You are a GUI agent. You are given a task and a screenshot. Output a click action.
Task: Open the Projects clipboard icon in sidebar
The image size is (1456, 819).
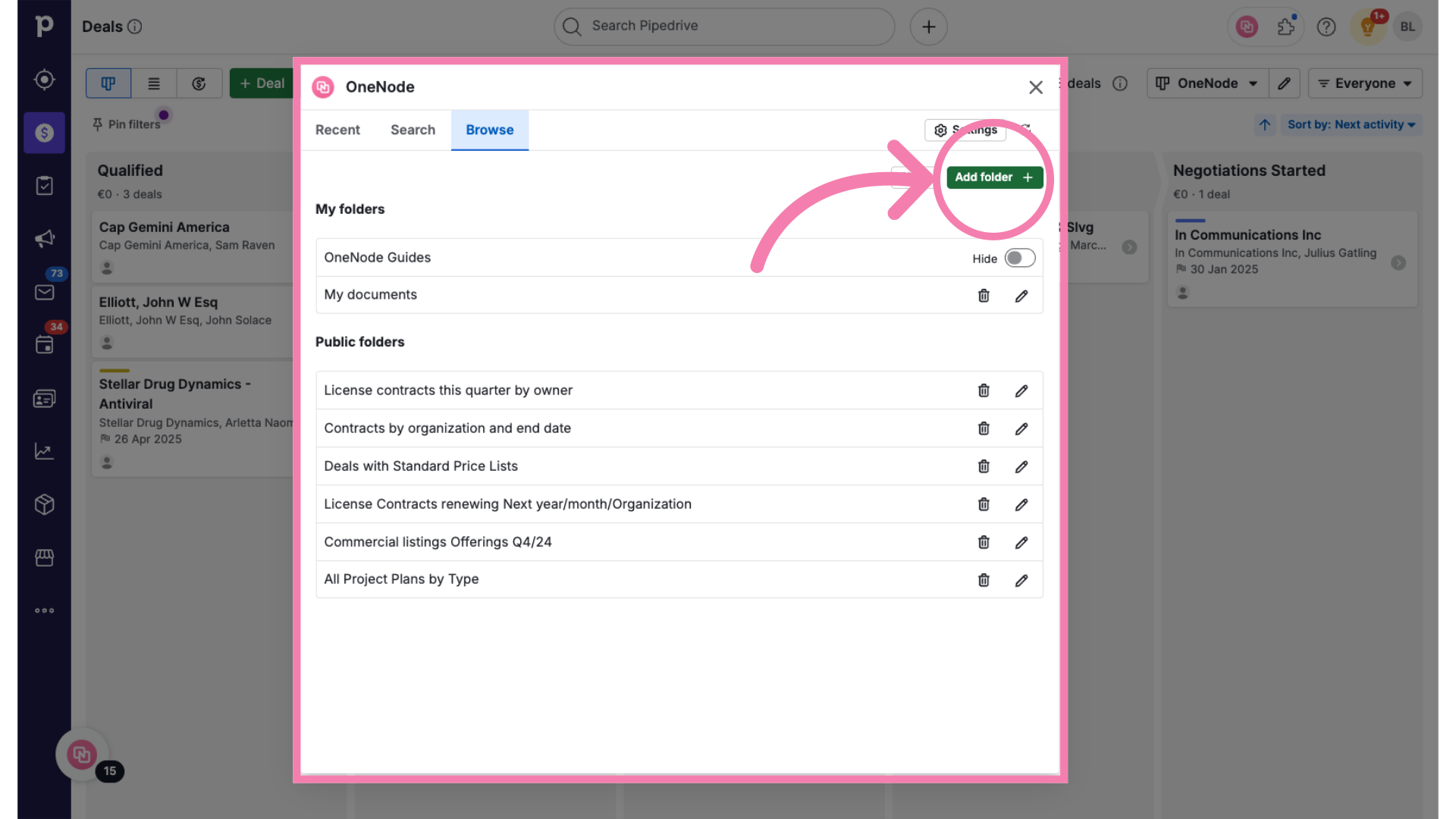click(x=44, y=186)
